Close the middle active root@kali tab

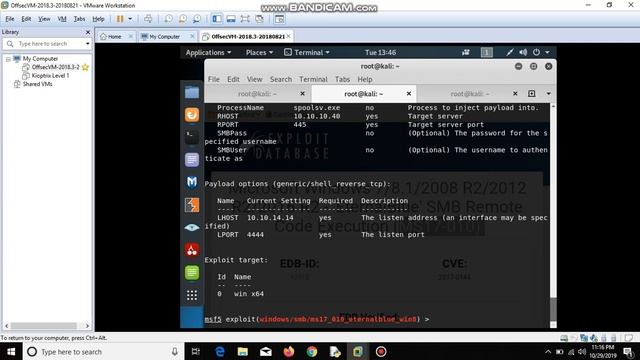click(x=409, y=94)
